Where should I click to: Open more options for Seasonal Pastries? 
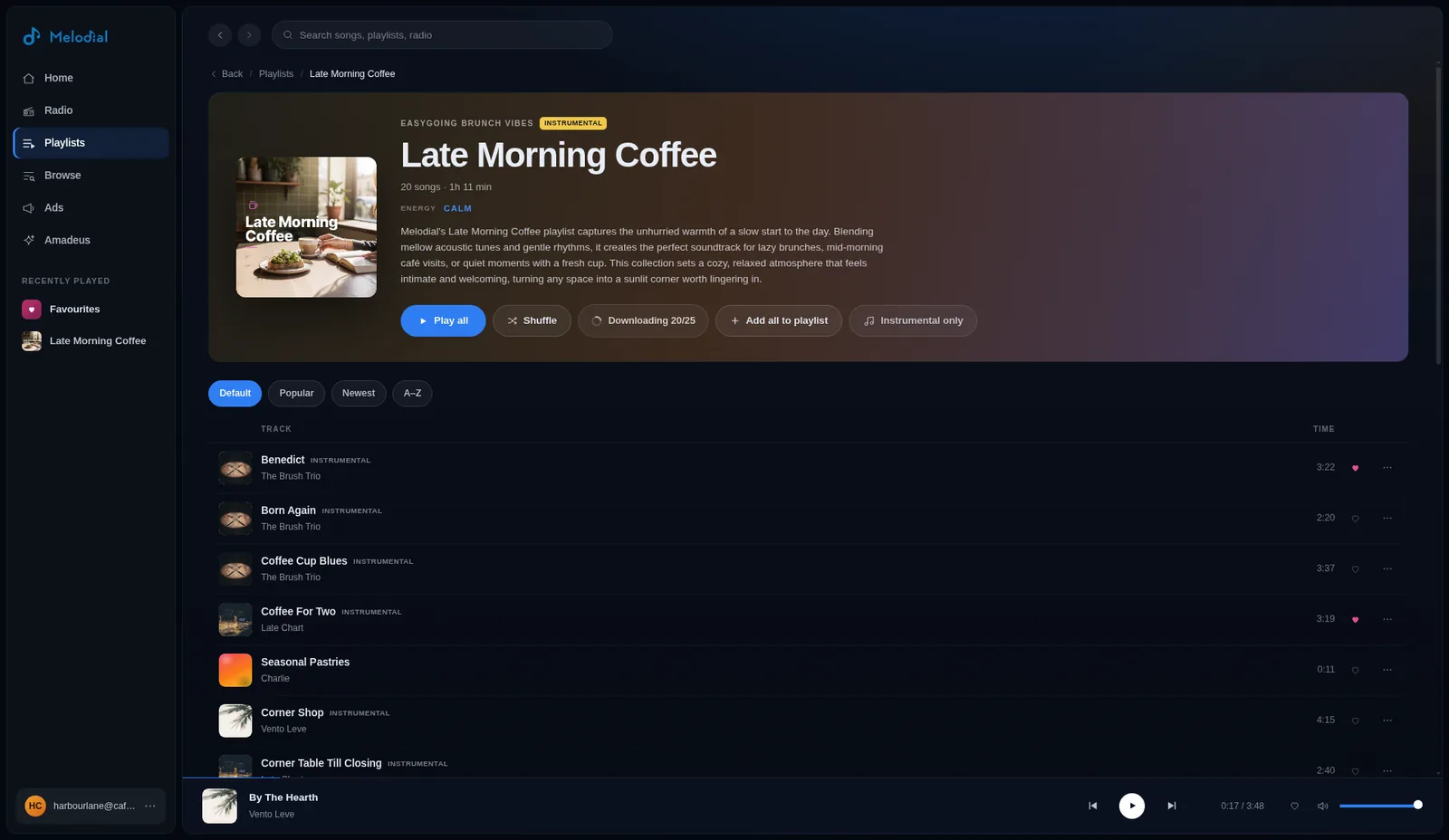pos(1387,671)
